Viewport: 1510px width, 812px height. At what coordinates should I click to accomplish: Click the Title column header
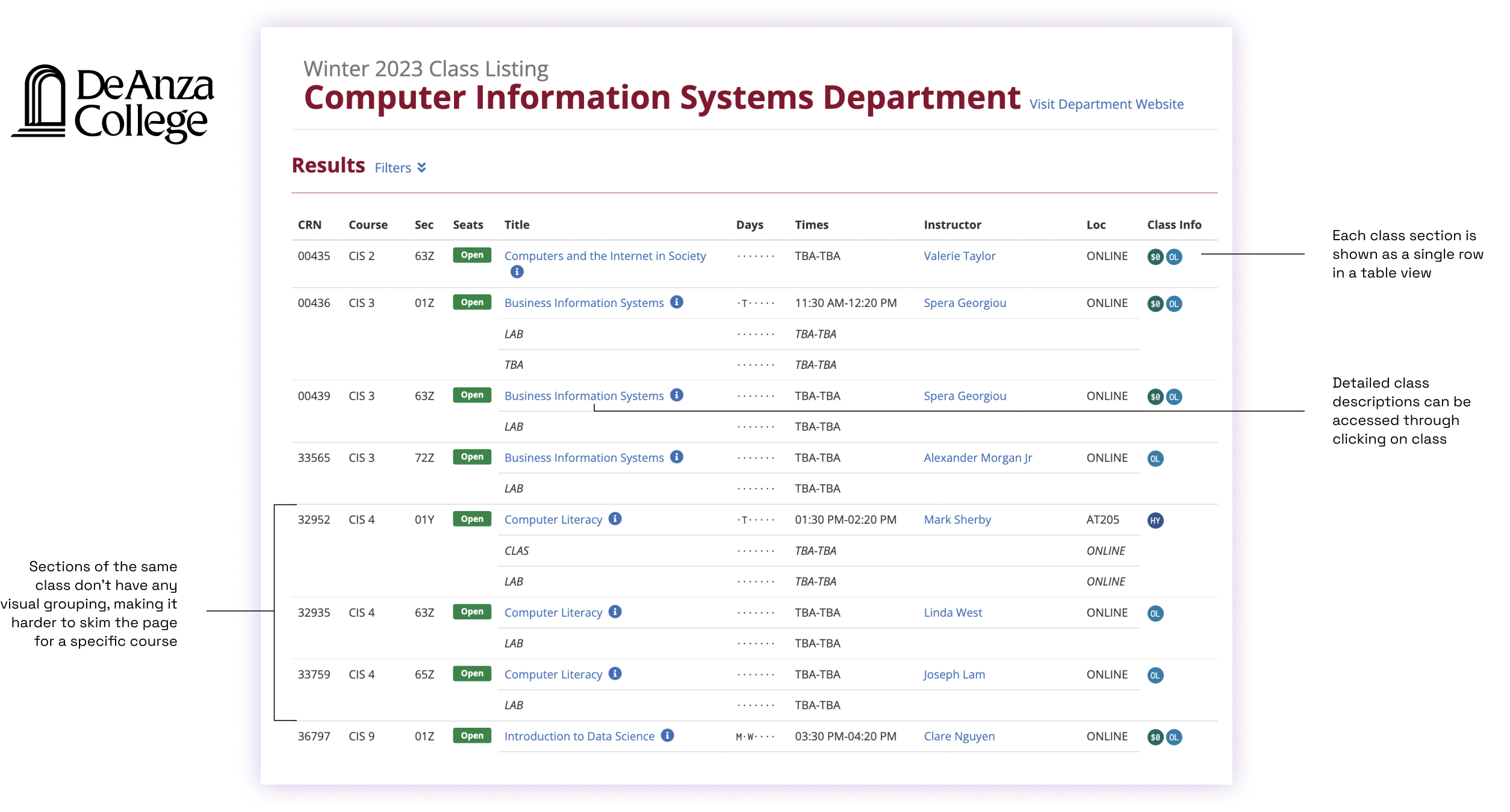[517, 225]
